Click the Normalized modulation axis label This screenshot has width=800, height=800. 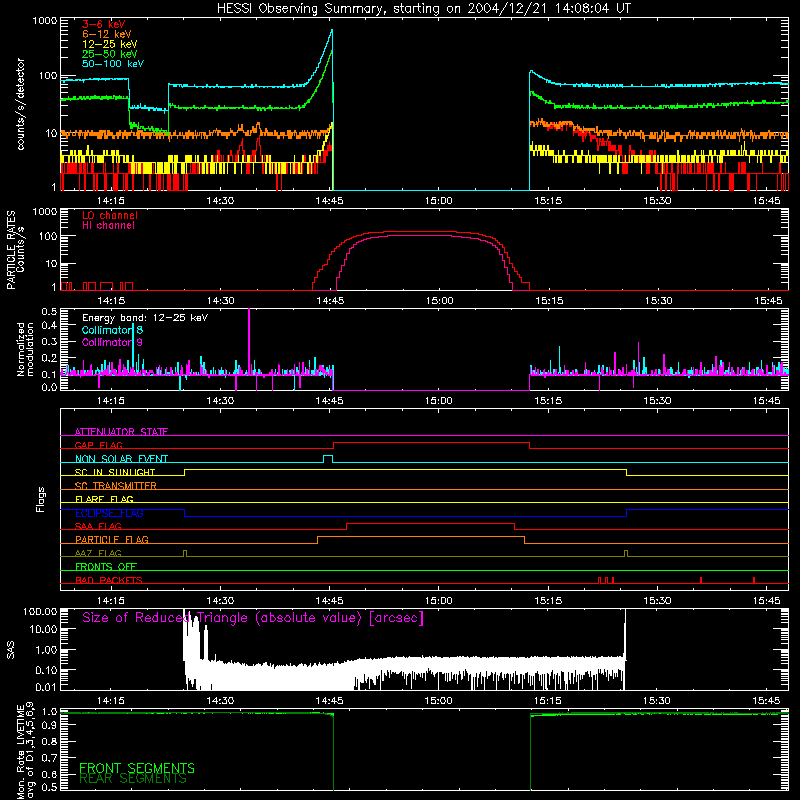pos(26,349)
